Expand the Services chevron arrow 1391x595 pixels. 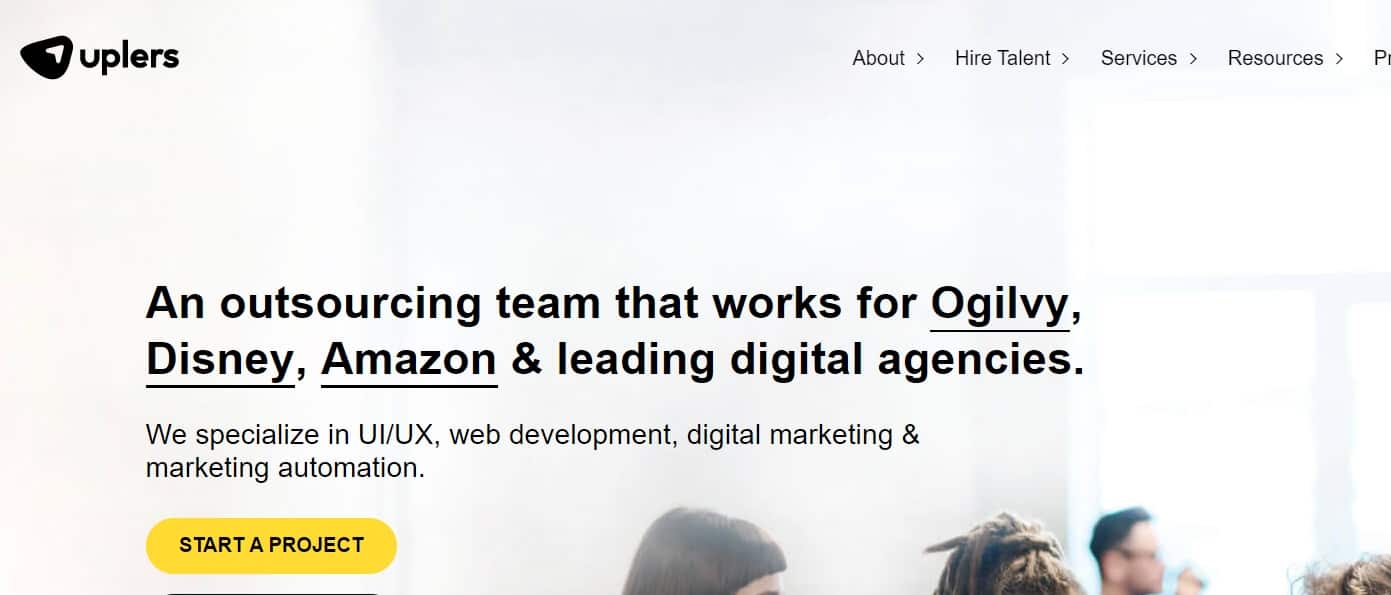pos(1193,59)
